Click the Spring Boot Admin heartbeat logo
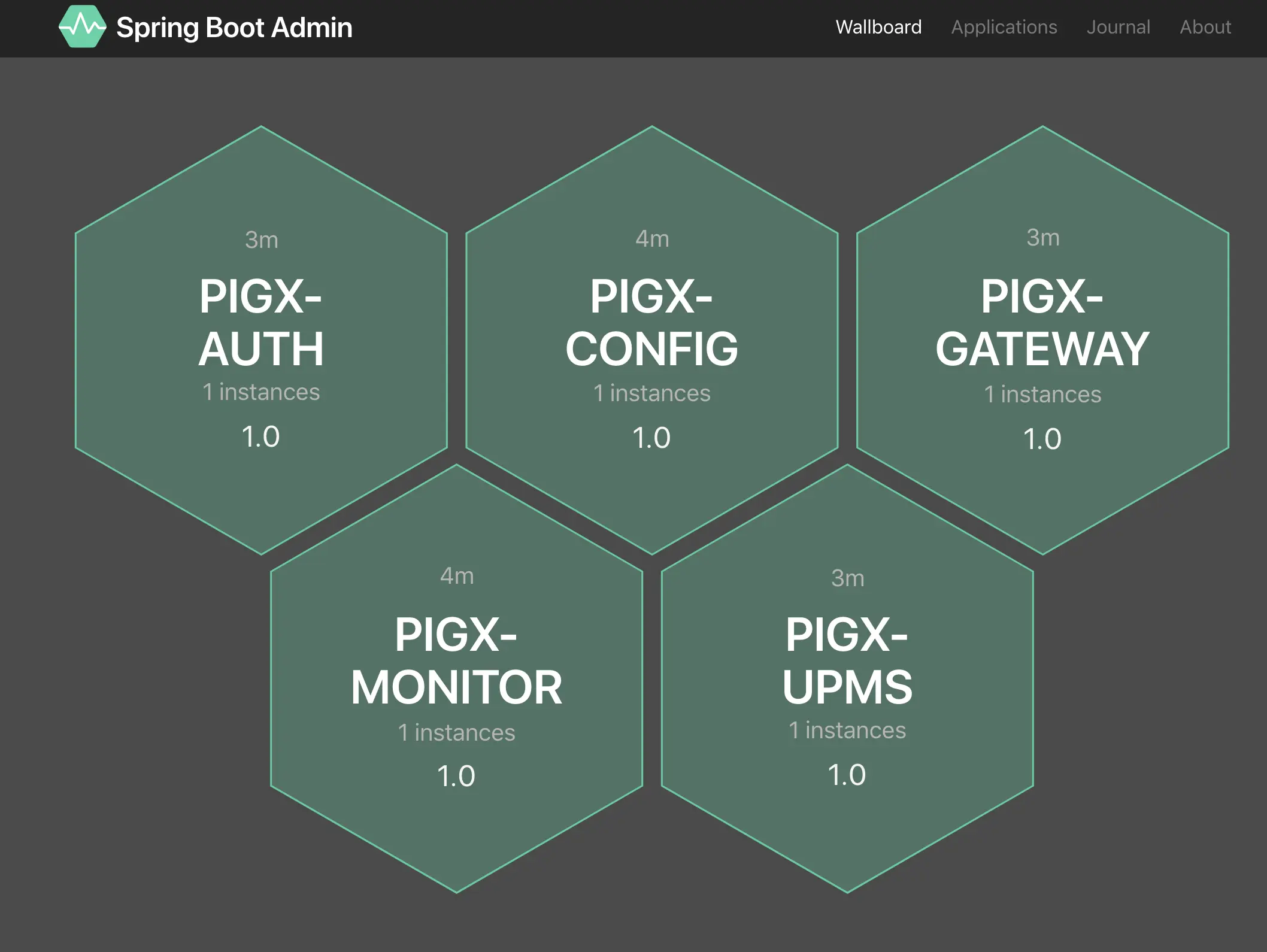Screen dimensions: 1267x952 (x=83, y=27)
